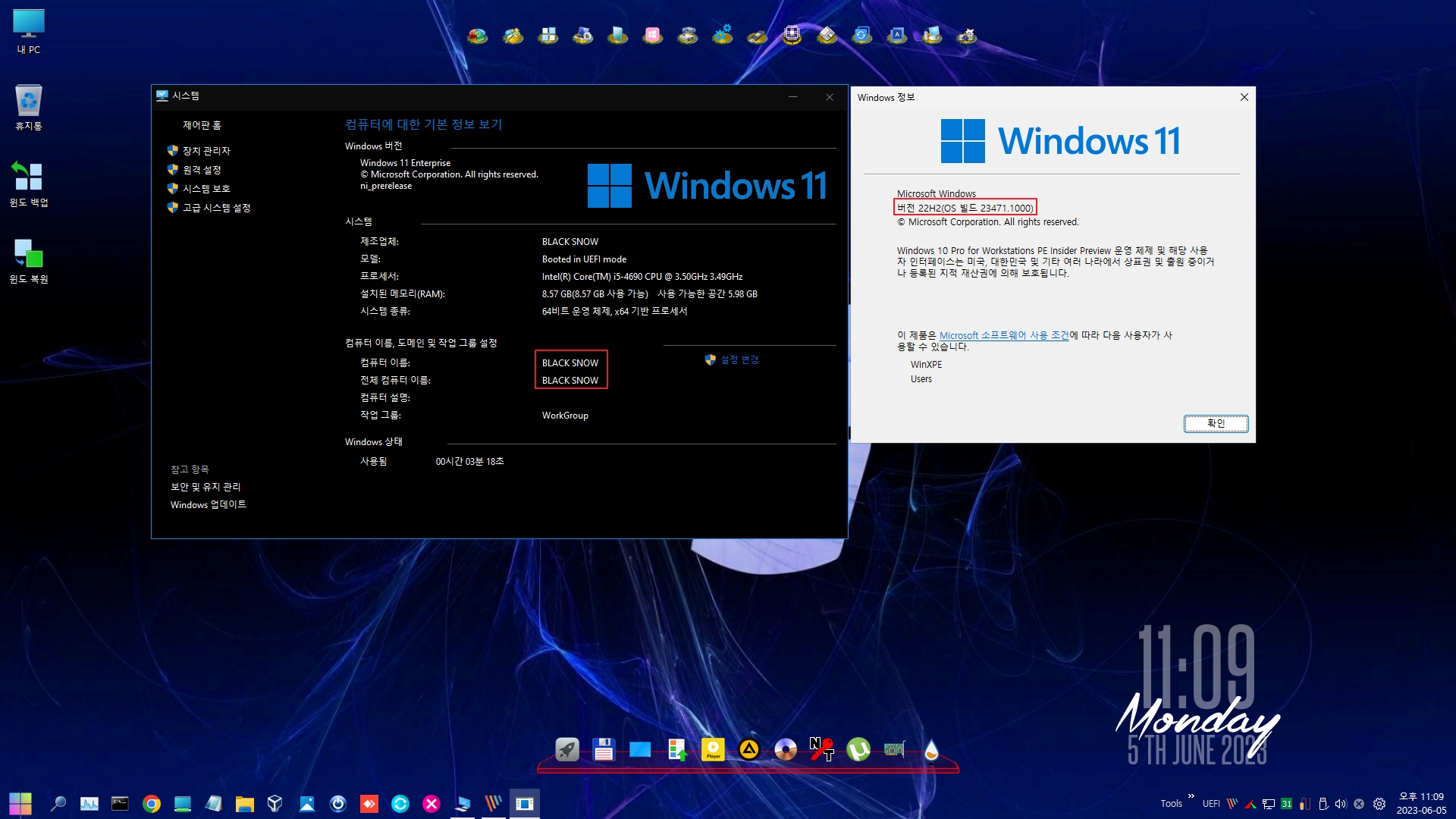This screenshot has height=819, width=1456.
Task: Click the floppy diskette icon in top dock
Action: [827, 35]
